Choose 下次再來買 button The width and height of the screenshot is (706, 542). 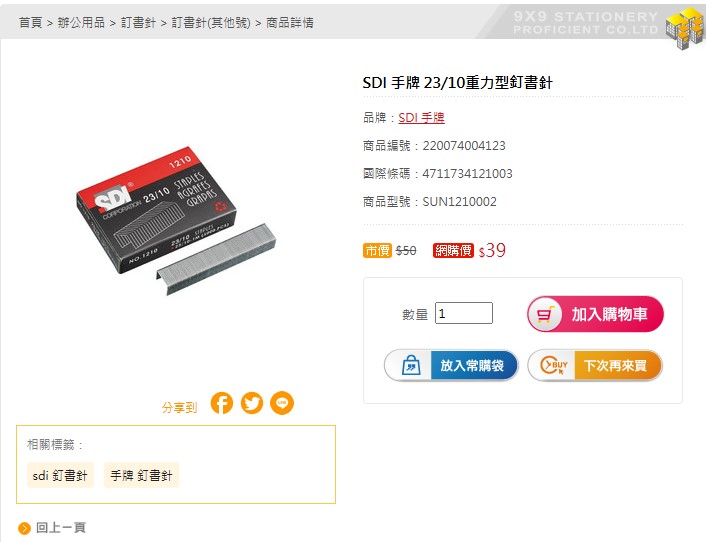click(595, 365)
